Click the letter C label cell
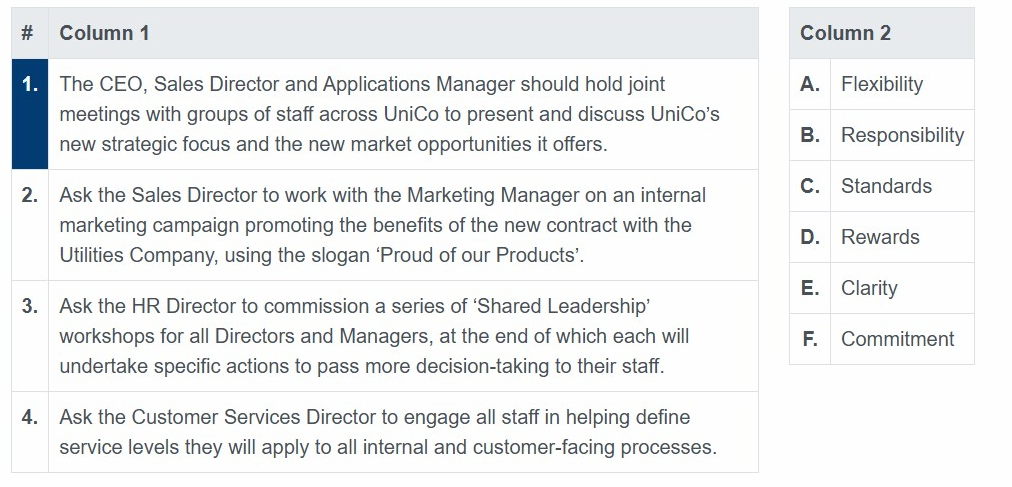This screenshot has width=1012, height=487. (810, 186)
